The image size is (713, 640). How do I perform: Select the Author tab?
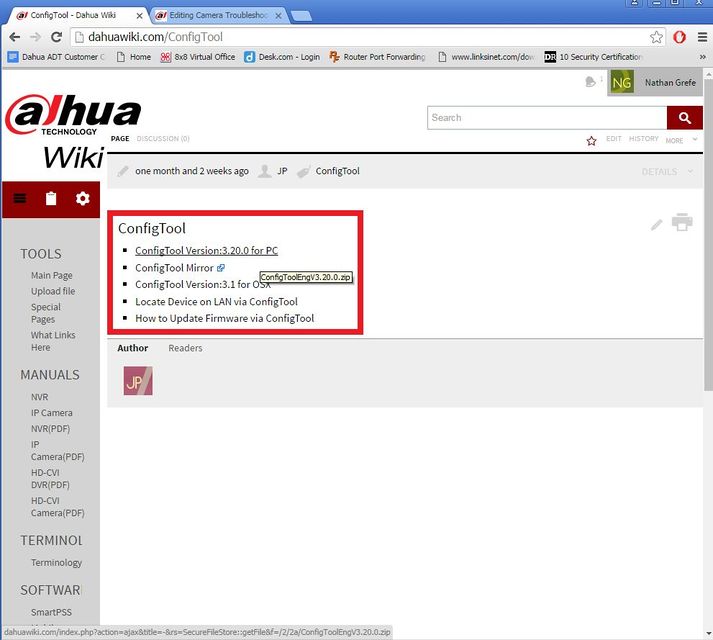pyautogui.click(x=133, y=348)
